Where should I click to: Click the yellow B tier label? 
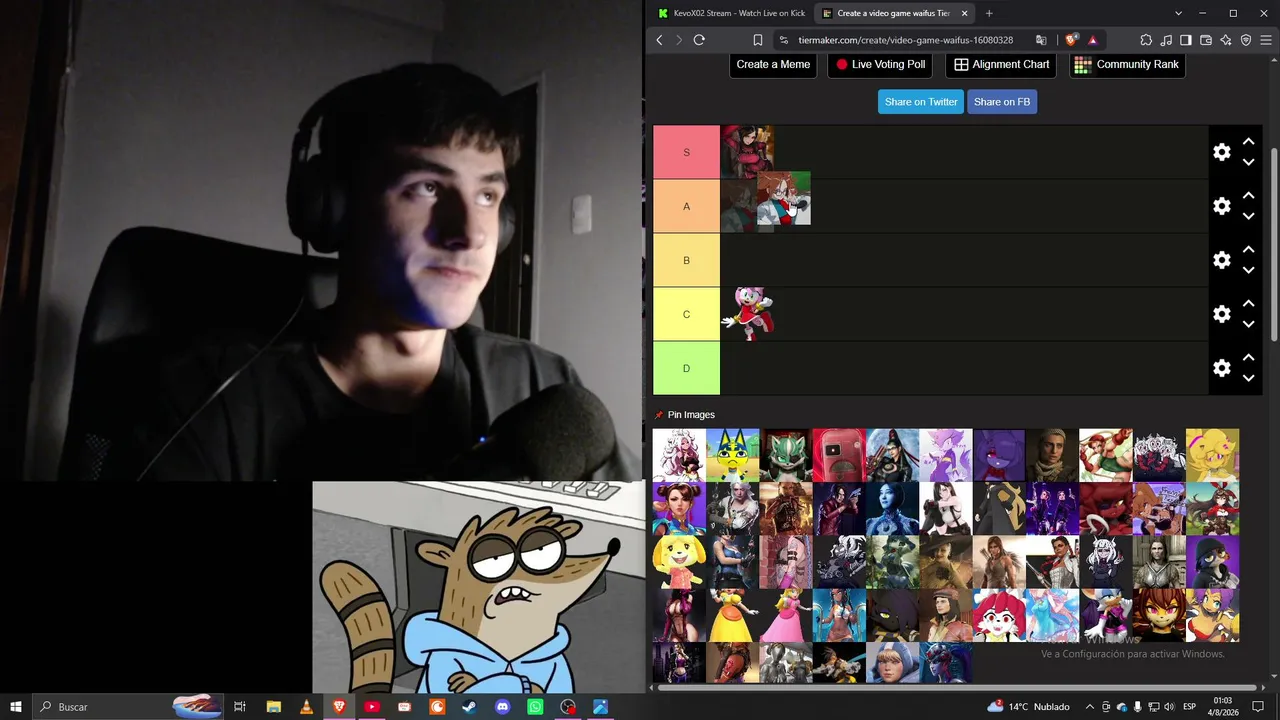point(686,260)
